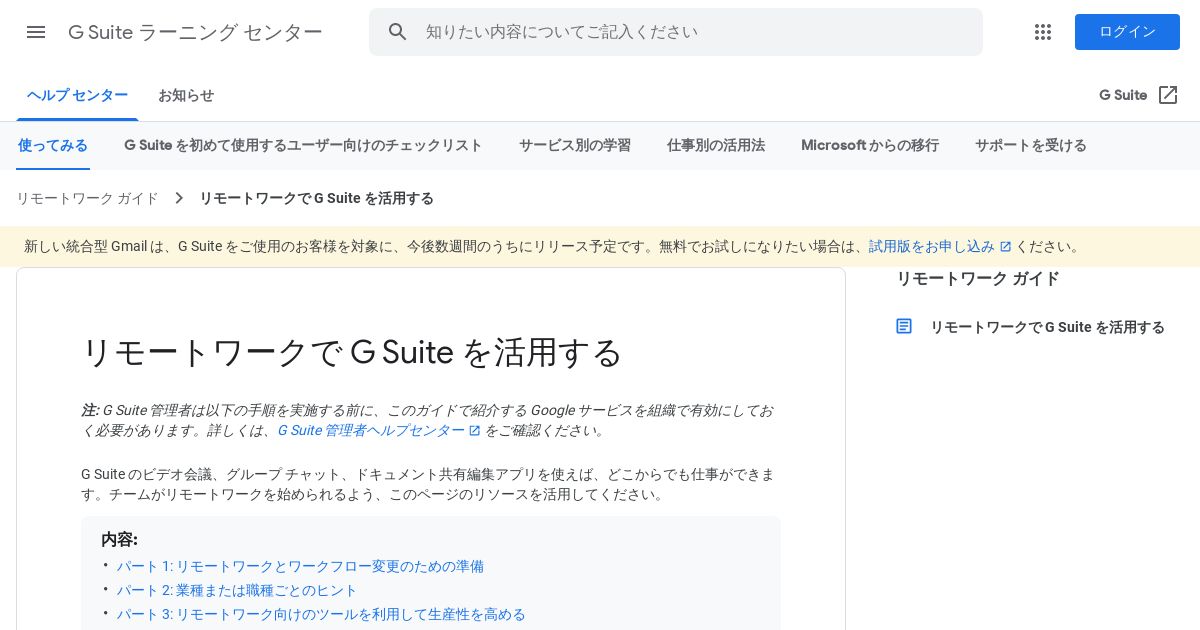Open the hamburger main menu
Viewport: 1200px width, 630px height.
tap(36, 32)
